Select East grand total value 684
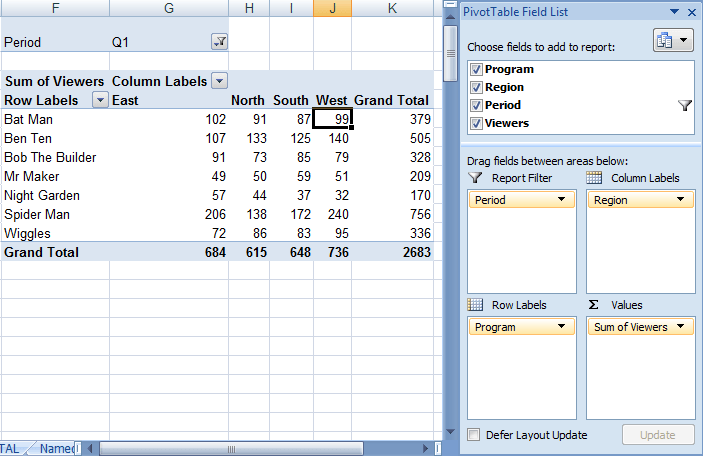Viewport: 703px width, 456px height. point(169,252)
